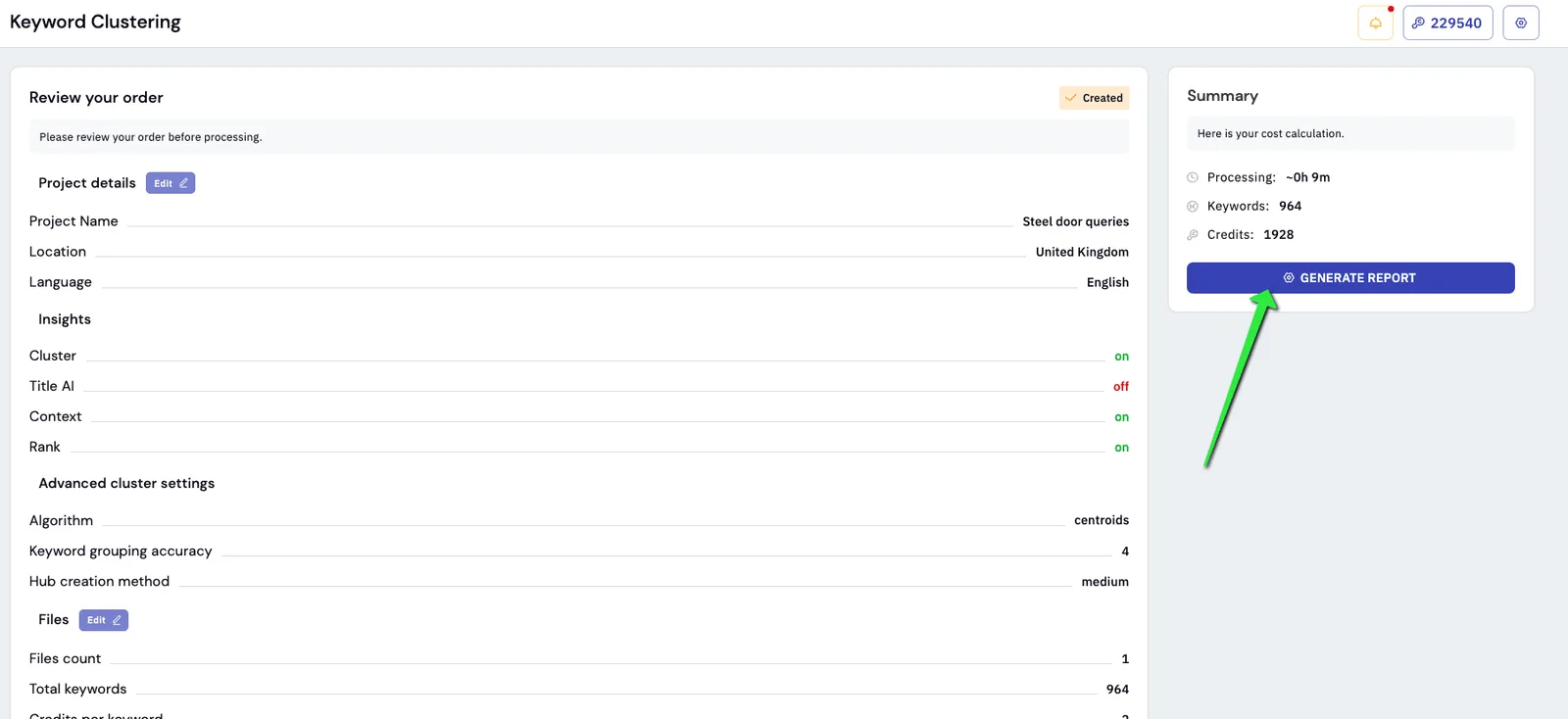Viewport: 1568px width, 719px height.
Task: Open the 229540 credits balance button
Action: (1447, 23)
